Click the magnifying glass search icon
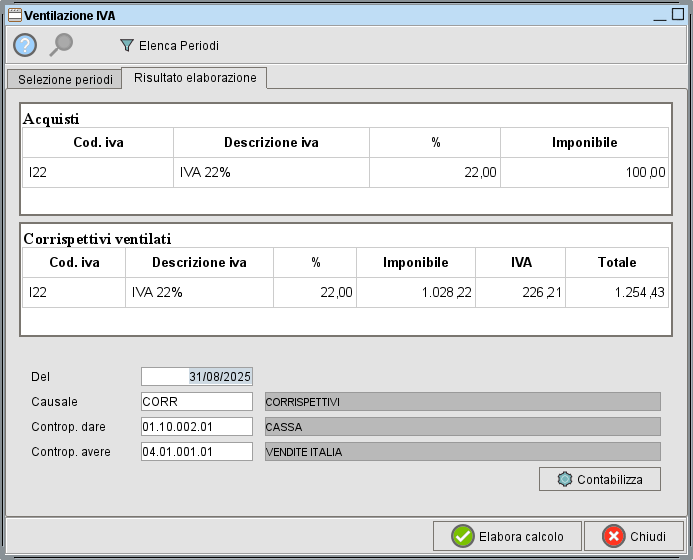The image size is (693, 560). (x=61, y=45)
